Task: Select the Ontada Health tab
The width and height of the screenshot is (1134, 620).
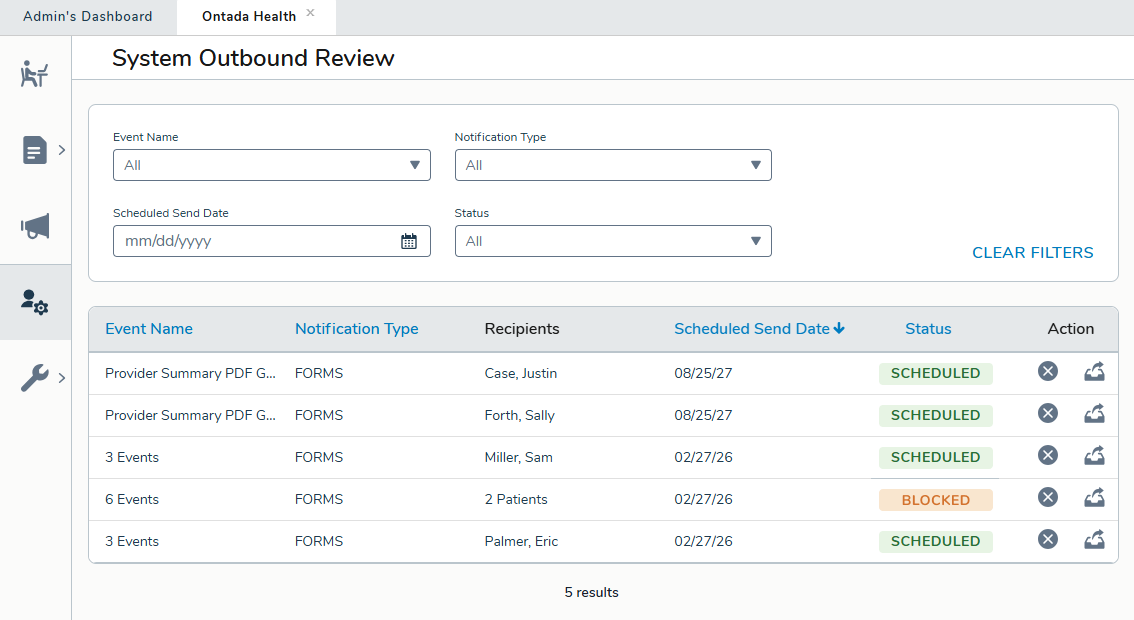Action: click(247, 16)
